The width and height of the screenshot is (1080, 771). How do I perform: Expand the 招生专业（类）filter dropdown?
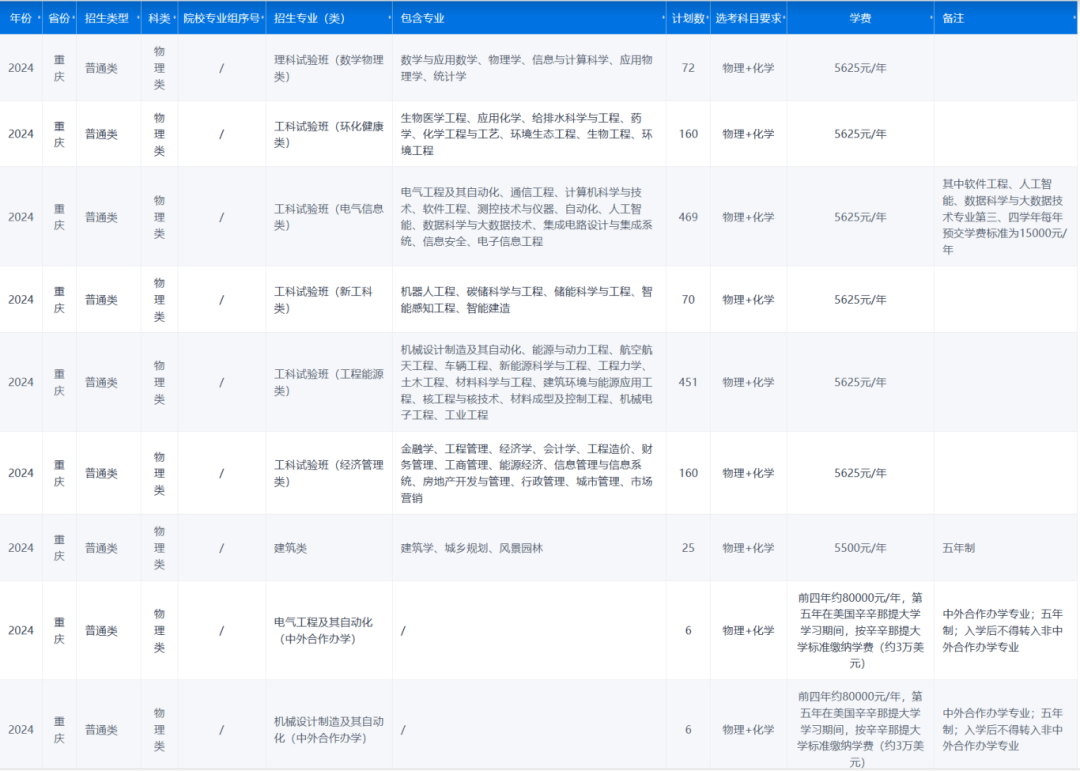tap(389, 16)
